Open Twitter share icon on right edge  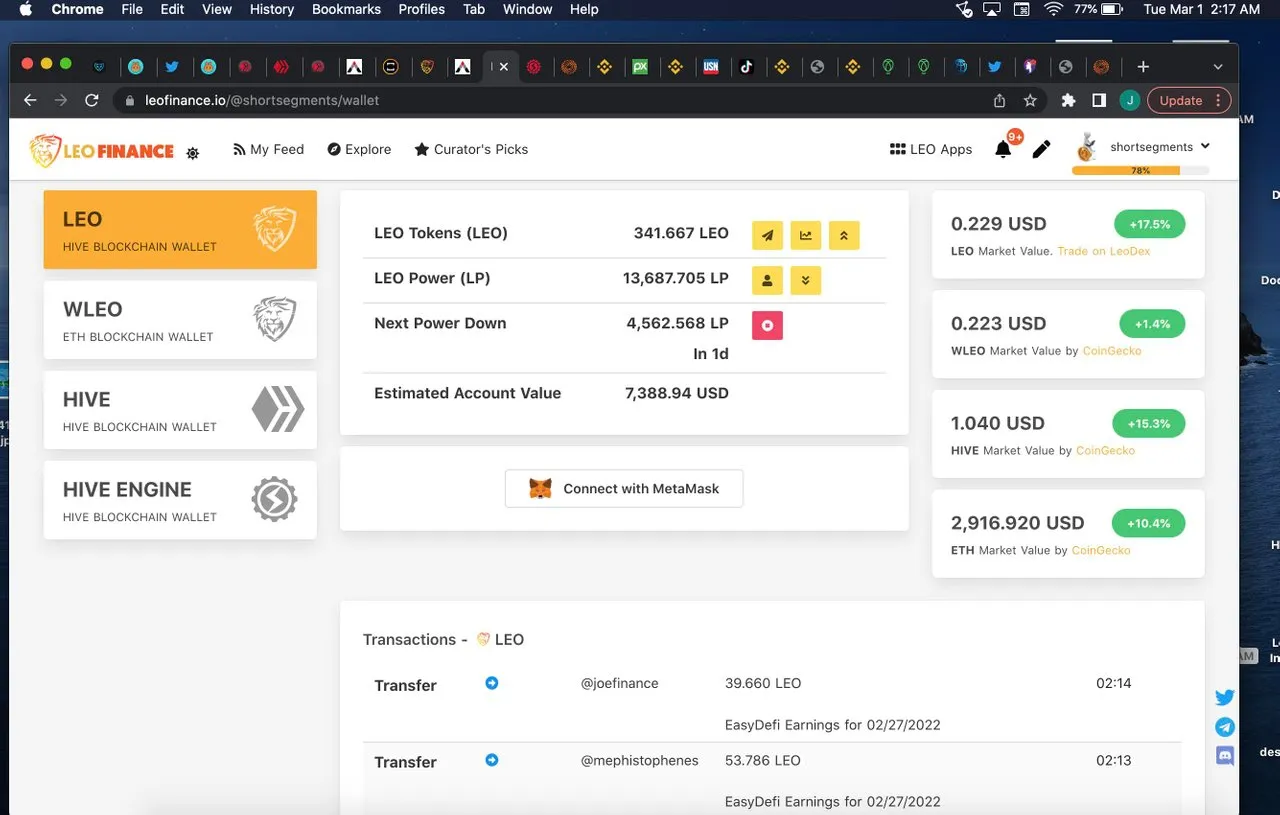click(x=1225, y=697)
